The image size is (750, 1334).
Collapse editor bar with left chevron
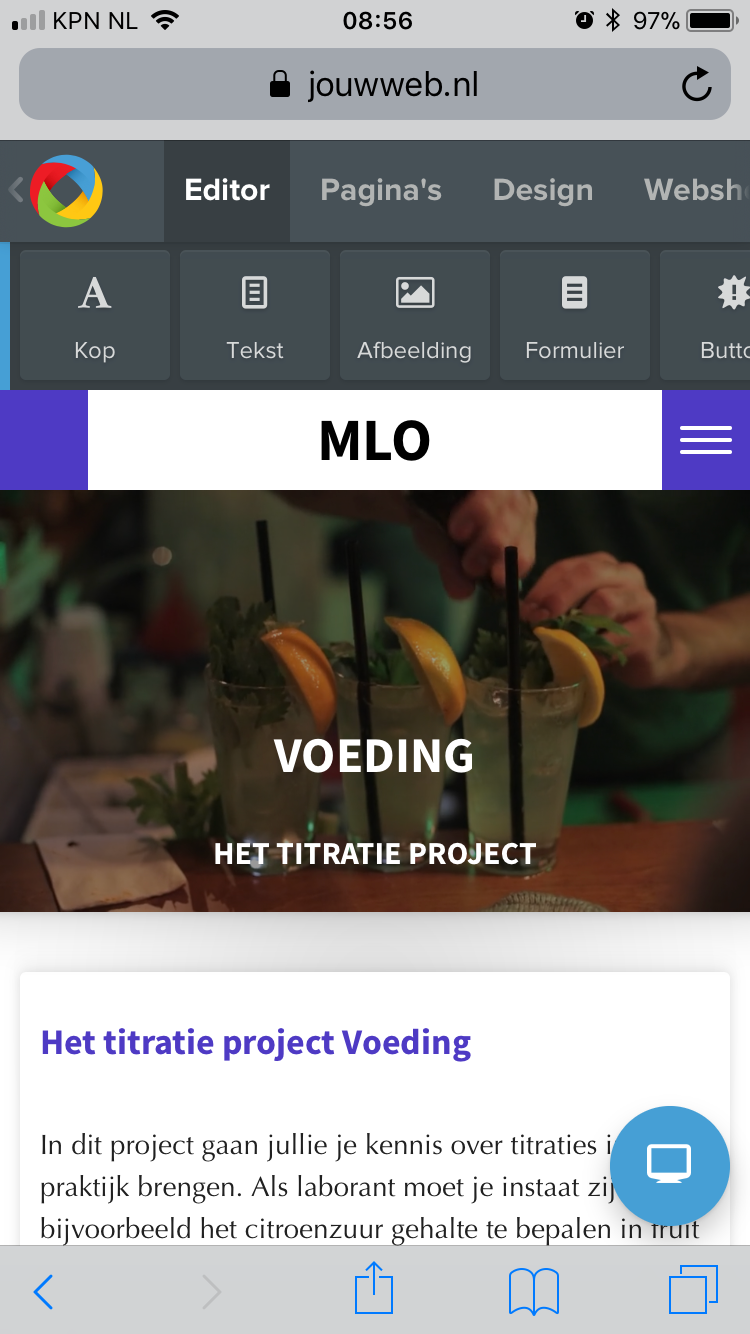[15, 190]
